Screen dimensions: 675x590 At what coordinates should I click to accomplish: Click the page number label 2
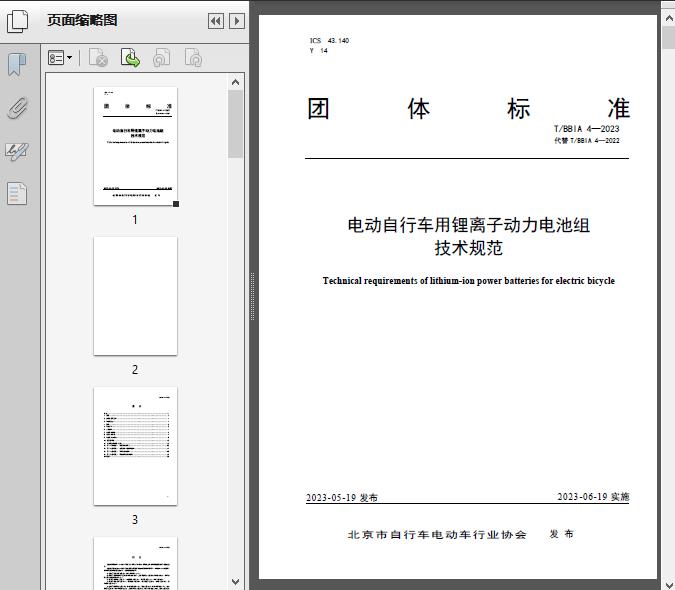tap(135, 370)
